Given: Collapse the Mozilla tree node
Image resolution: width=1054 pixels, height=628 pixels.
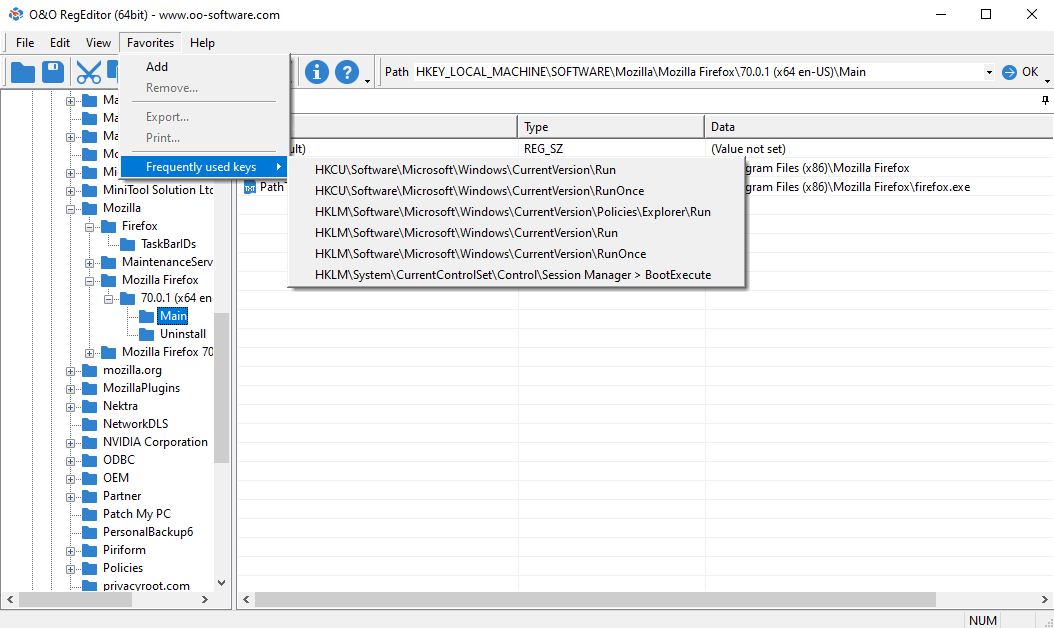Looking at the screenshot, I should (71, 209).
